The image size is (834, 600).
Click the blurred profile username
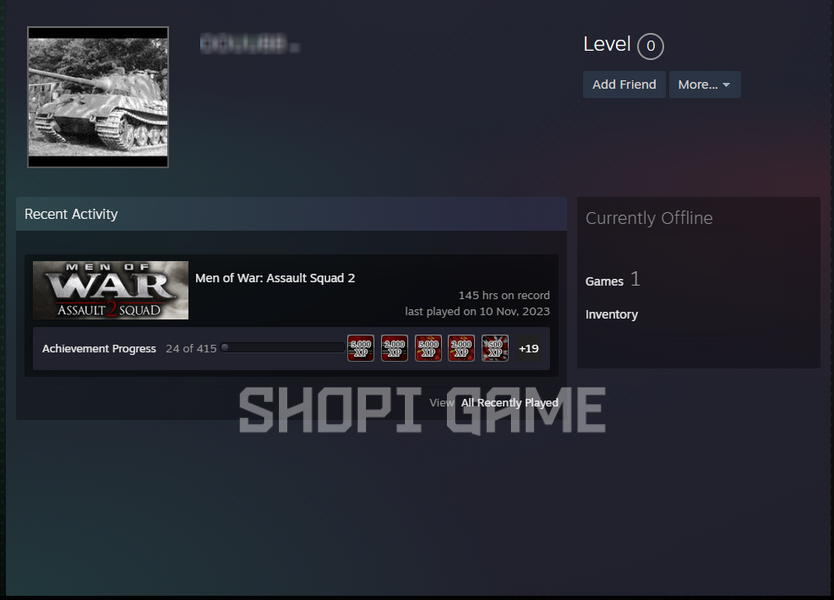point(249,44)
